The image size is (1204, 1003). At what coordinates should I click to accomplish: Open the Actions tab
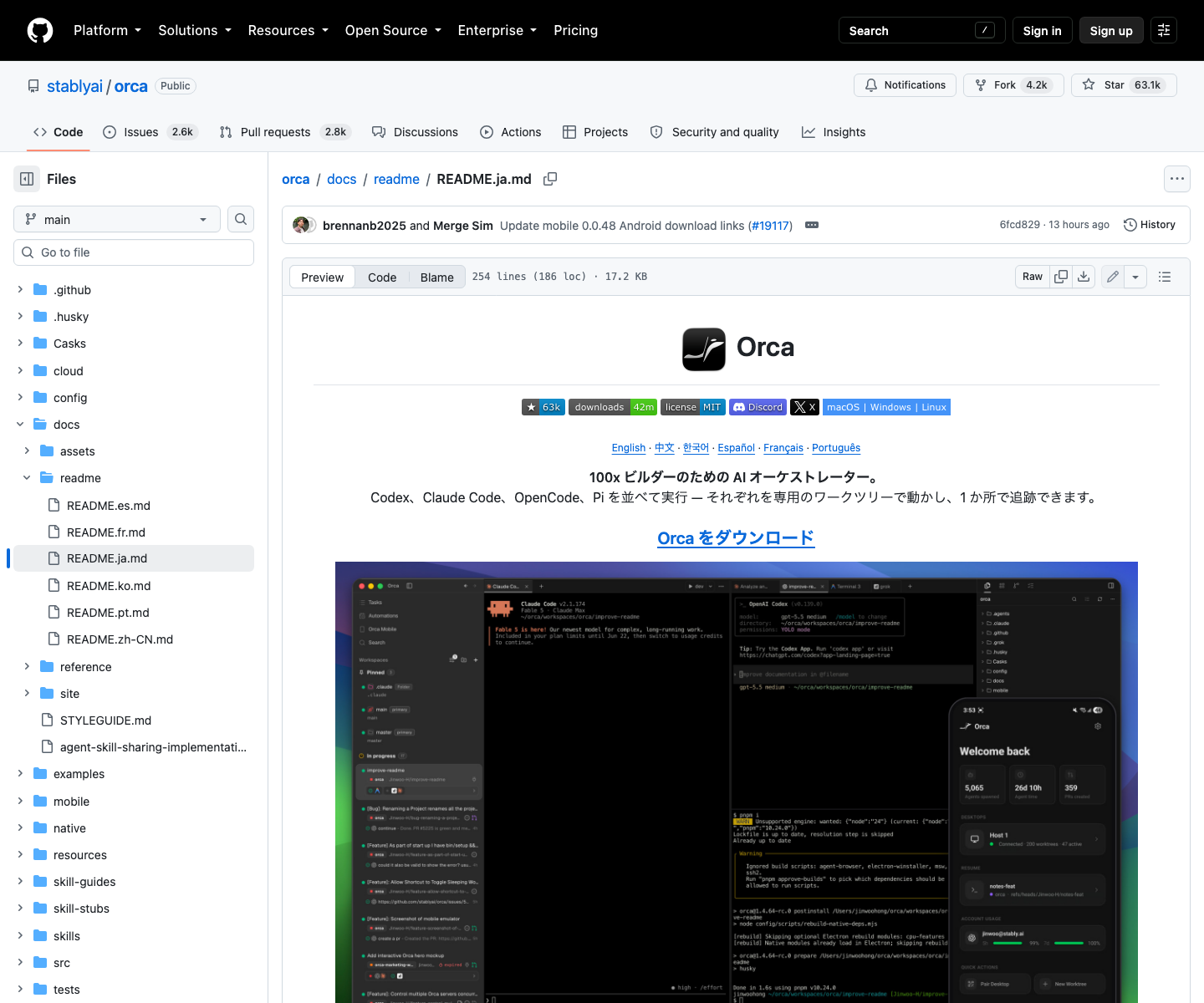point(511,132)
